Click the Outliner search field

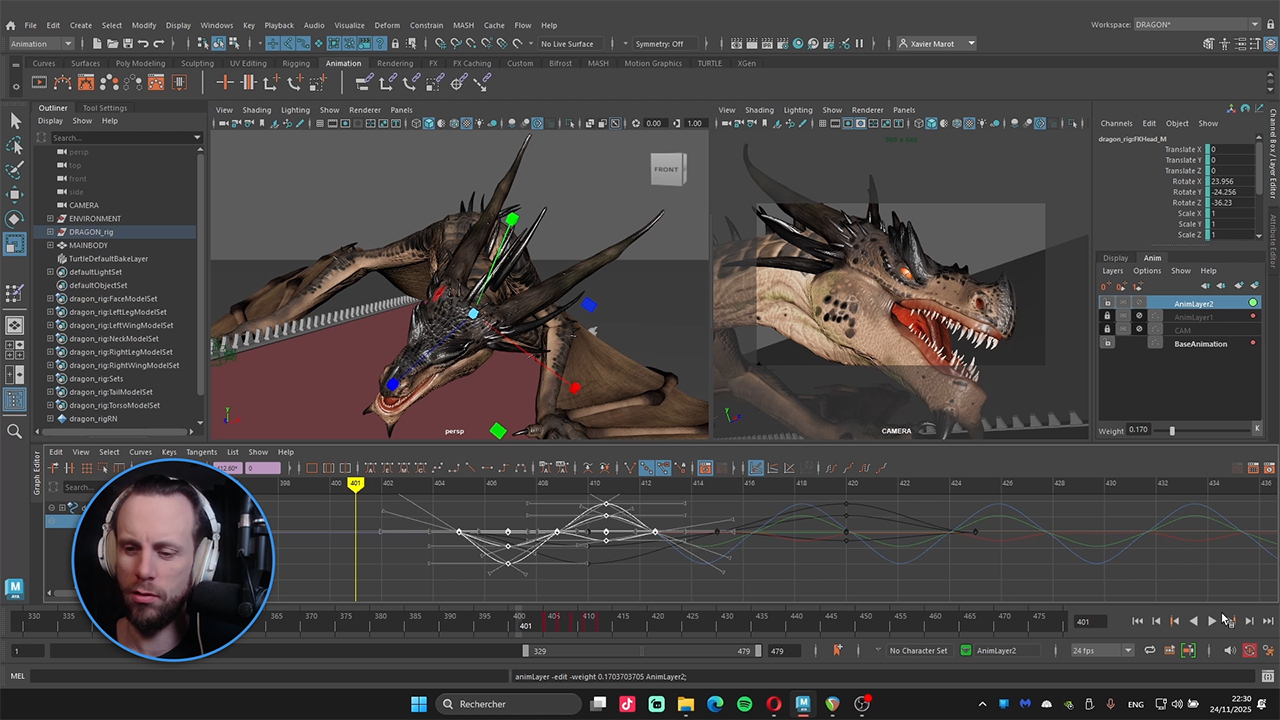(124, 137)
